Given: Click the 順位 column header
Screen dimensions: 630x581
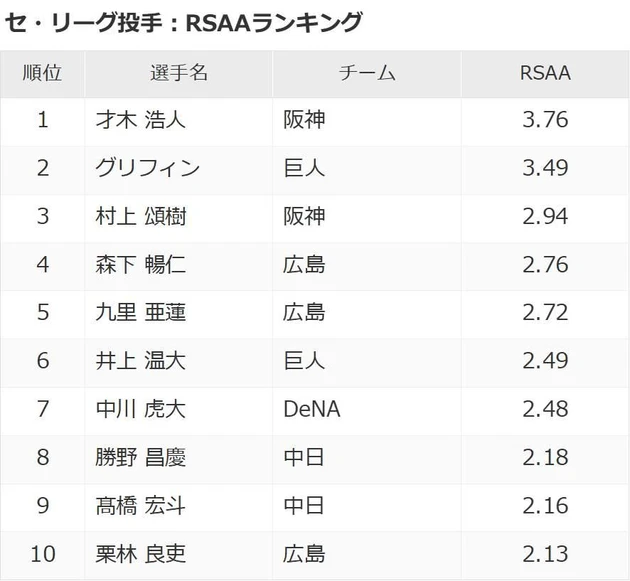Looking at the screenshot, I should [42, 73].
